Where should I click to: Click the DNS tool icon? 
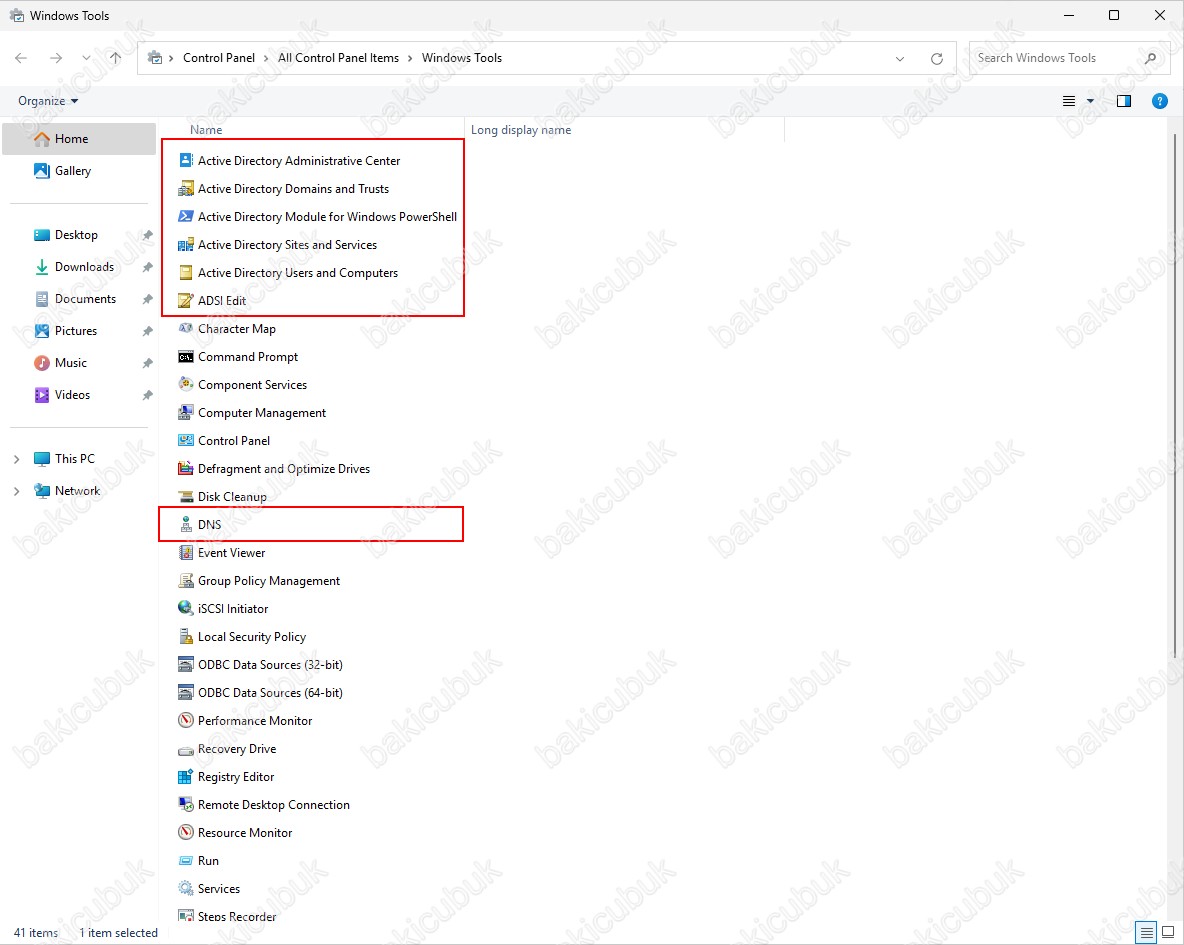[186, 524]
